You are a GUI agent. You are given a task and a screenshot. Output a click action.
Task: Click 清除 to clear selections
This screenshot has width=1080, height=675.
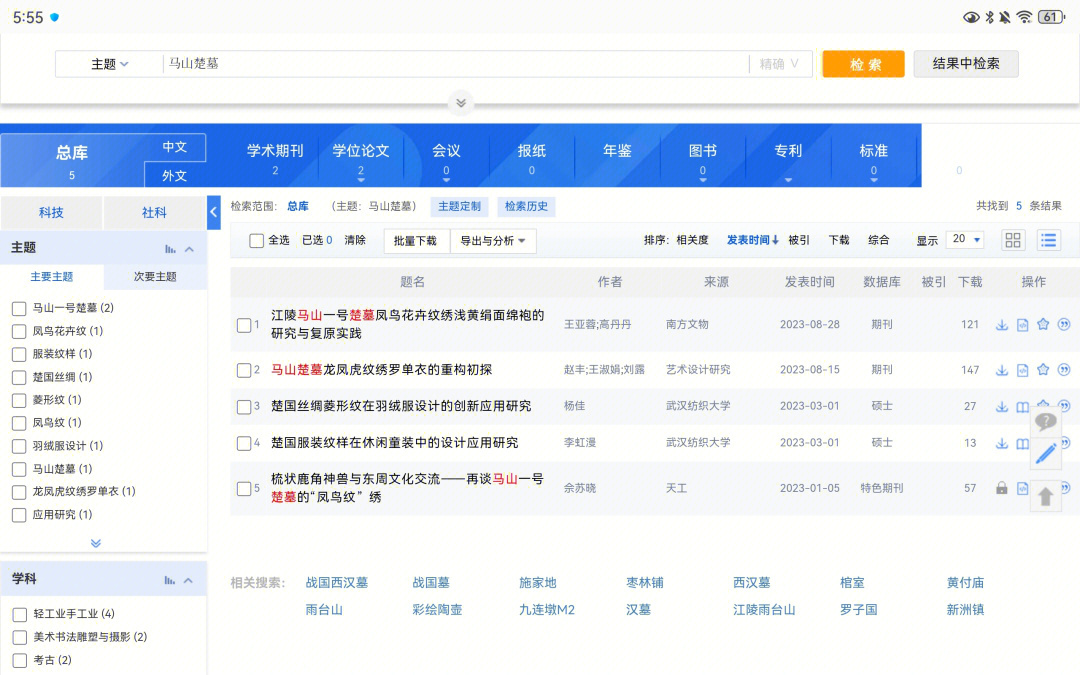(355, 240)
